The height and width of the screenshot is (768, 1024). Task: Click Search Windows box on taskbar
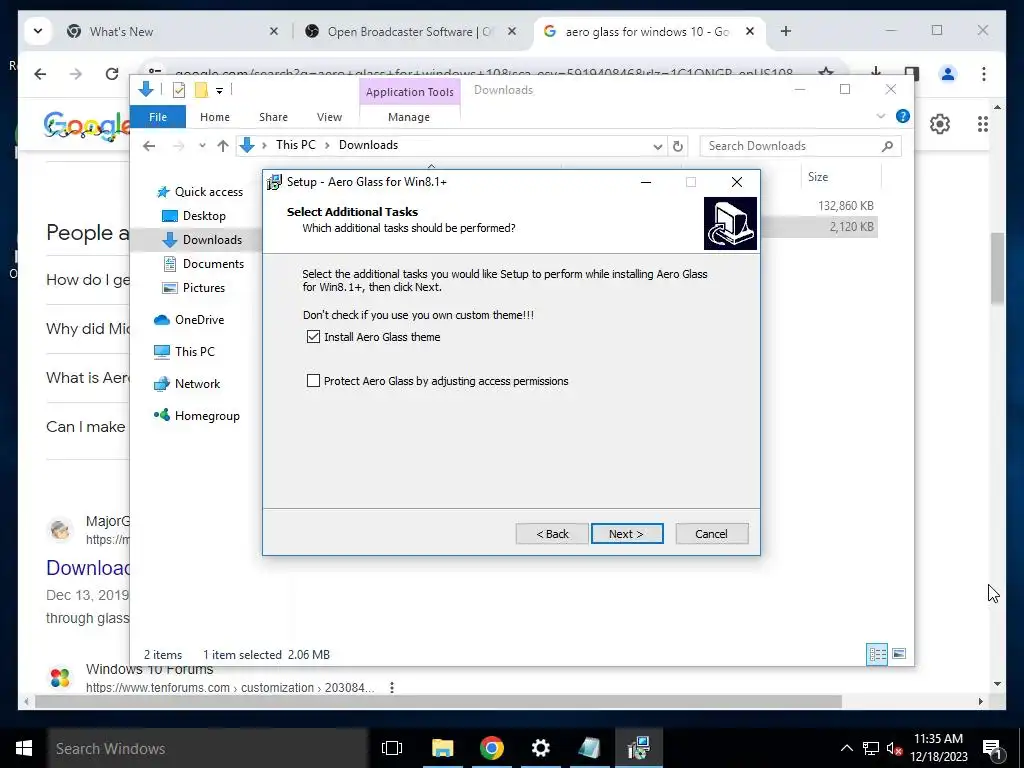208,748
